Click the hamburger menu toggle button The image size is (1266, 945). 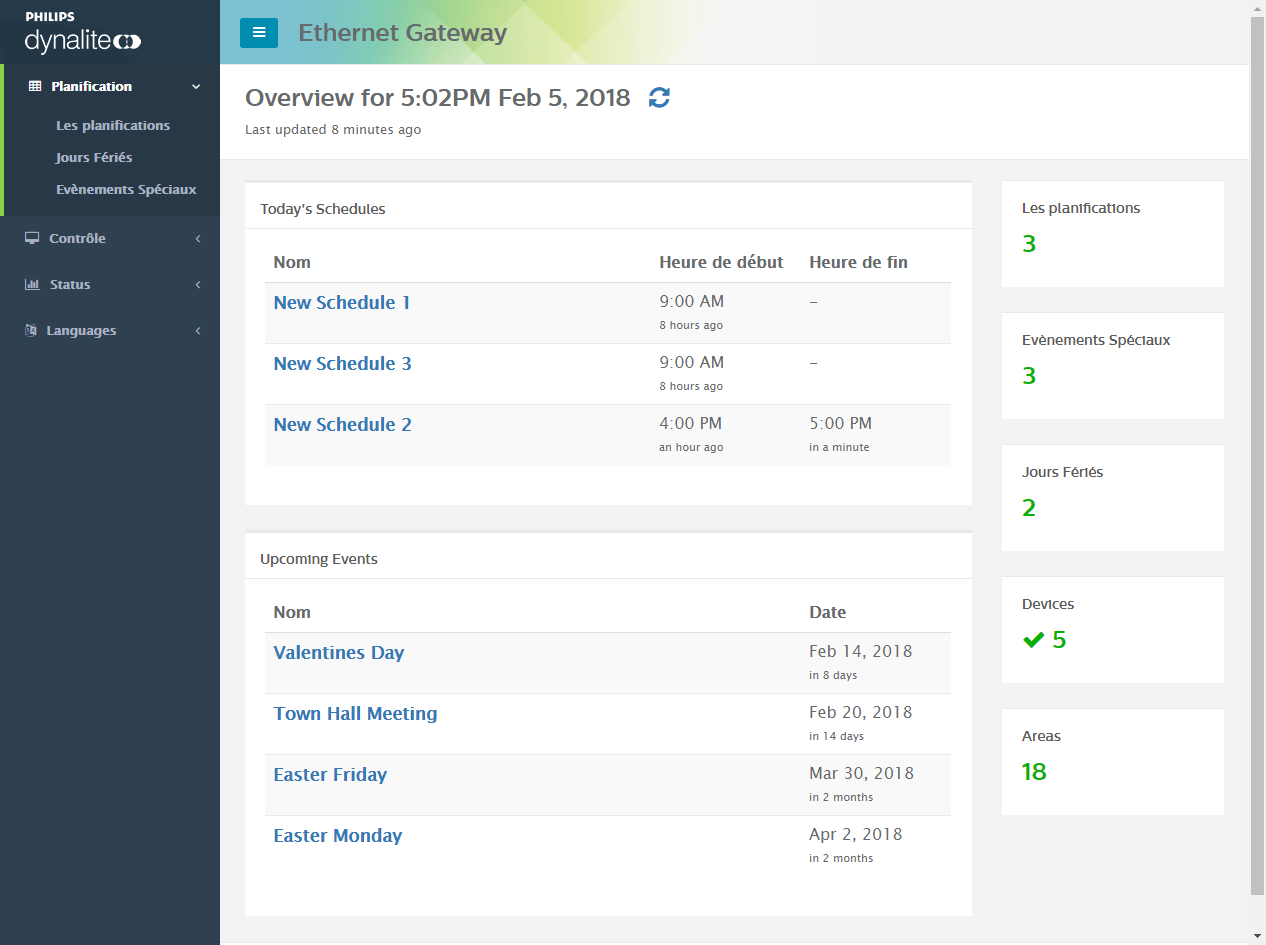pyautogui.click(x=259, y=32)
